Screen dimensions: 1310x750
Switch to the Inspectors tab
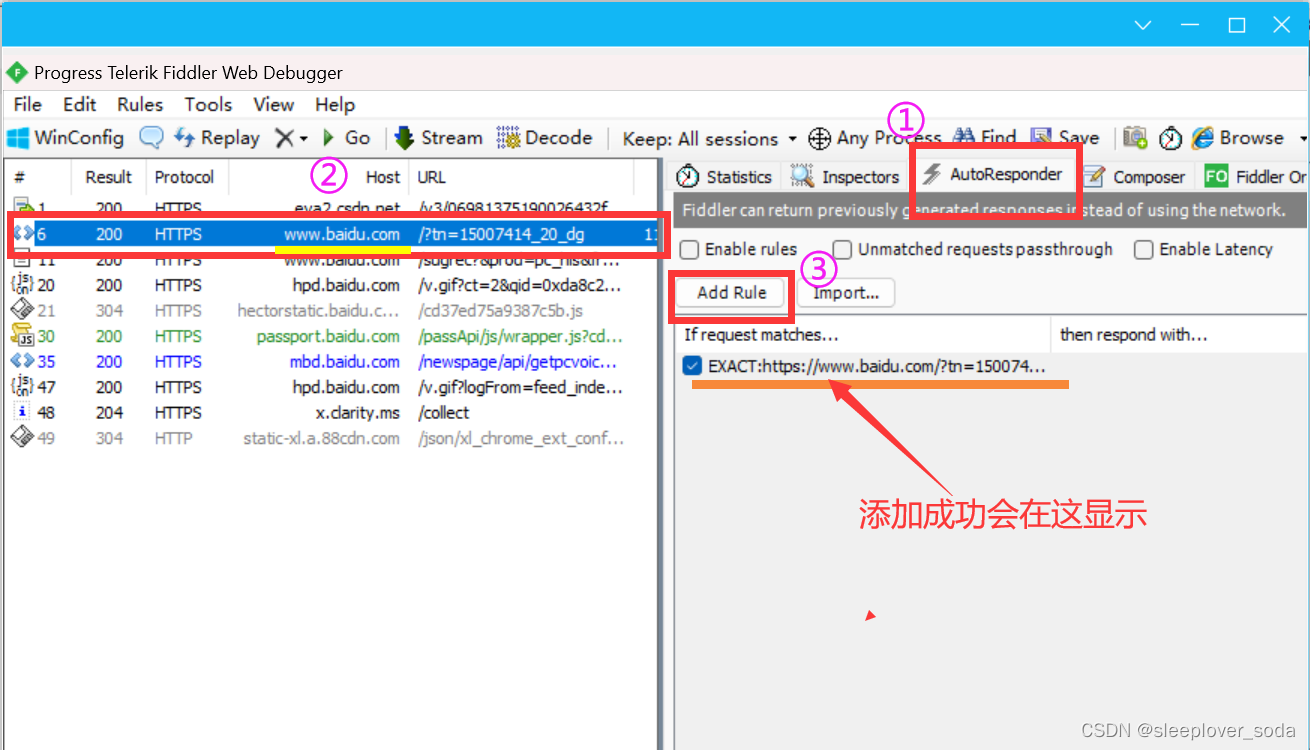pos(846,177)
